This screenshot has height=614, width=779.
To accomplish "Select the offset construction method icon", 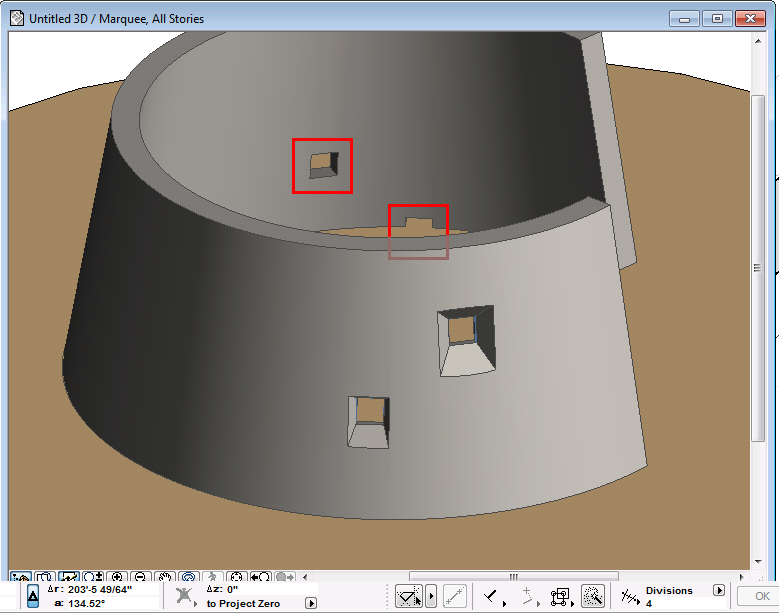I will pos(528,596).
